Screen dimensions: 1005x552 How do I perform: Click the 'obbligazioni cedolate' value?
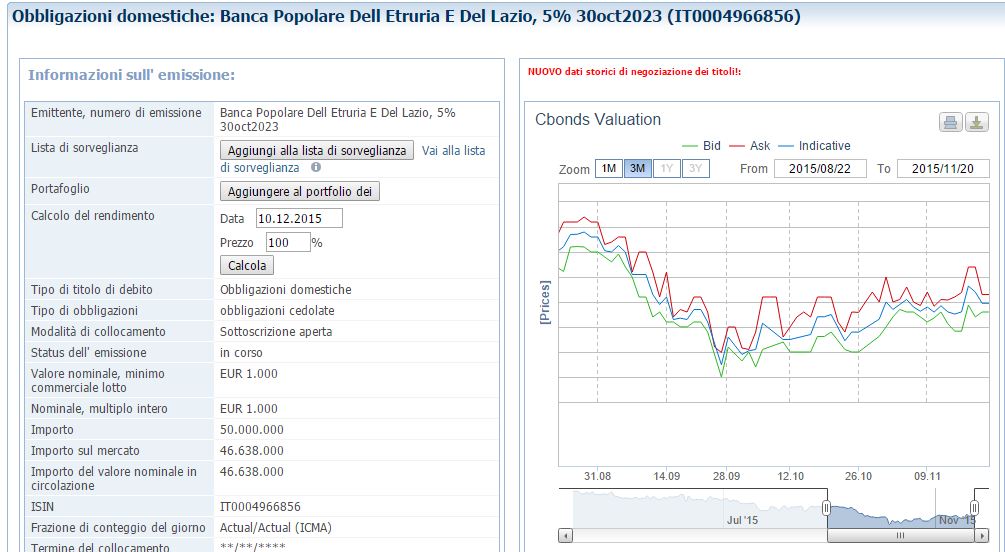tap(277, 310)
